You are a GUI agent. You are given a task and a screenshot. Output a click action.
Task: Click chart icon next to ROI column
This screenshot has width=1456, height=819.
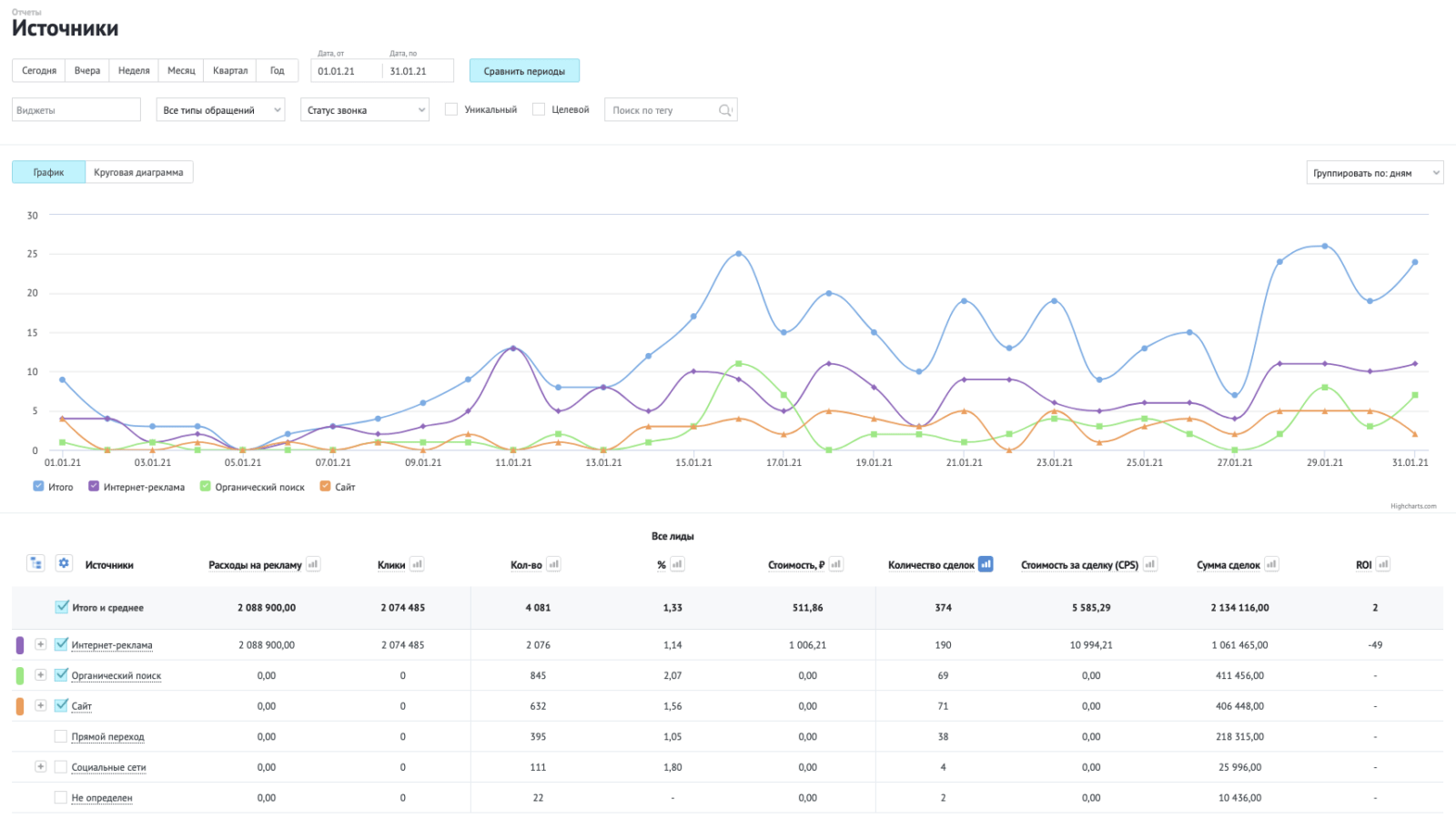[1383, 564]
